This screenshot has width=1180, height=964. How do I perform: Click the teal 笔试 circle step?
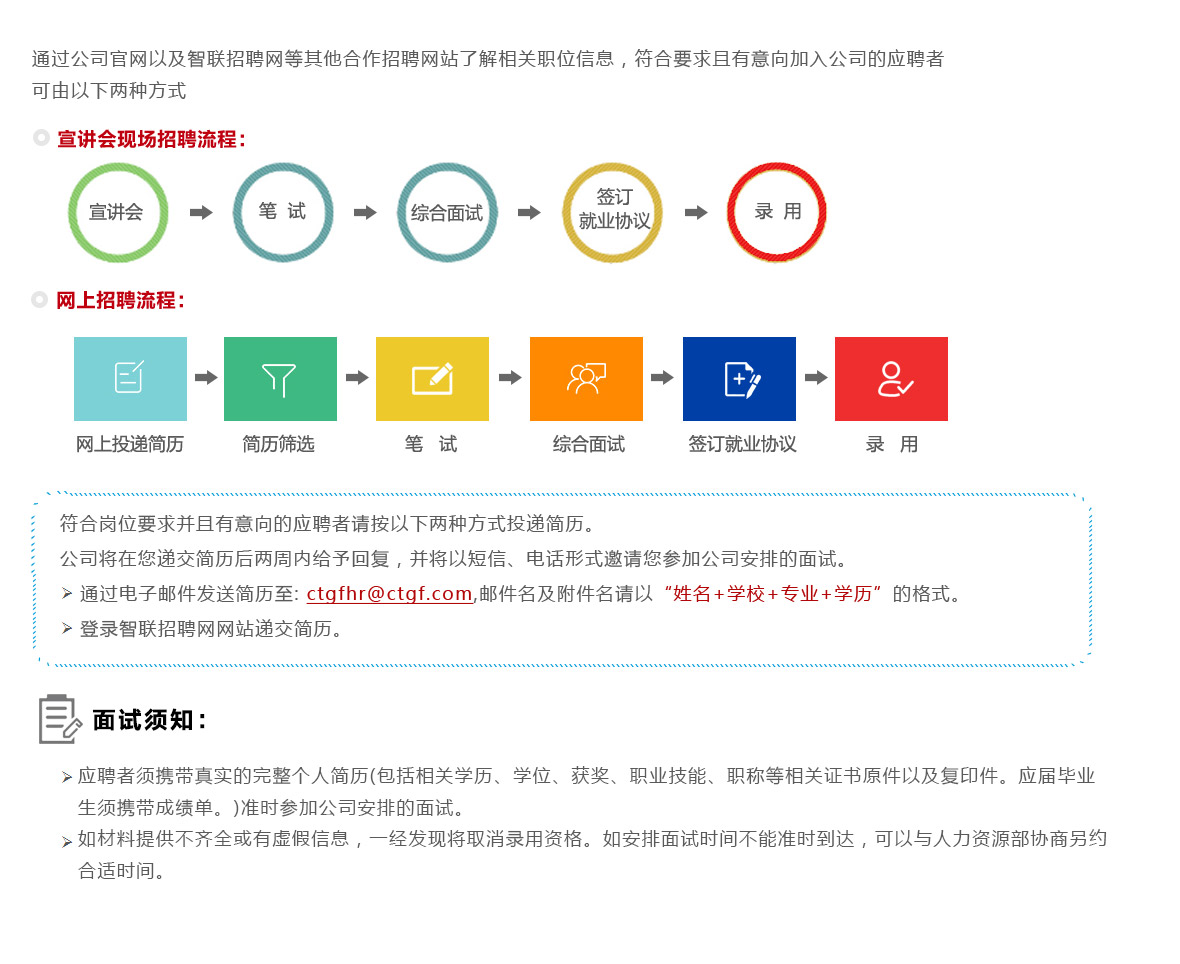click(282, 212)
